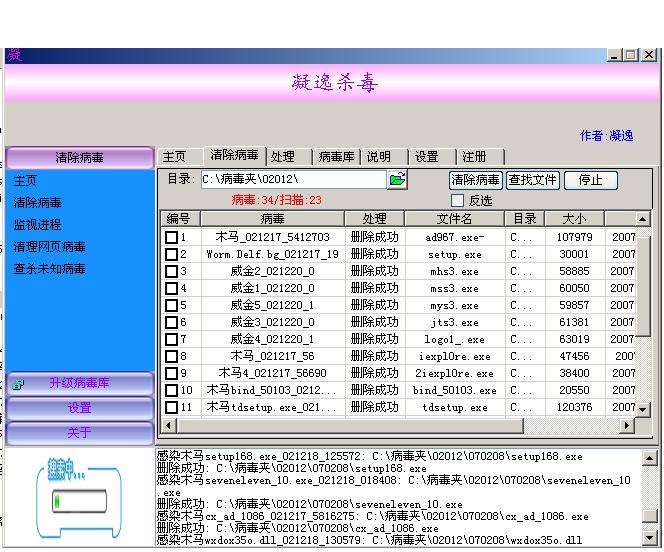Screen dimensions: 664x552
Task: Click the 查找文件 button
Action: [533, 180]
